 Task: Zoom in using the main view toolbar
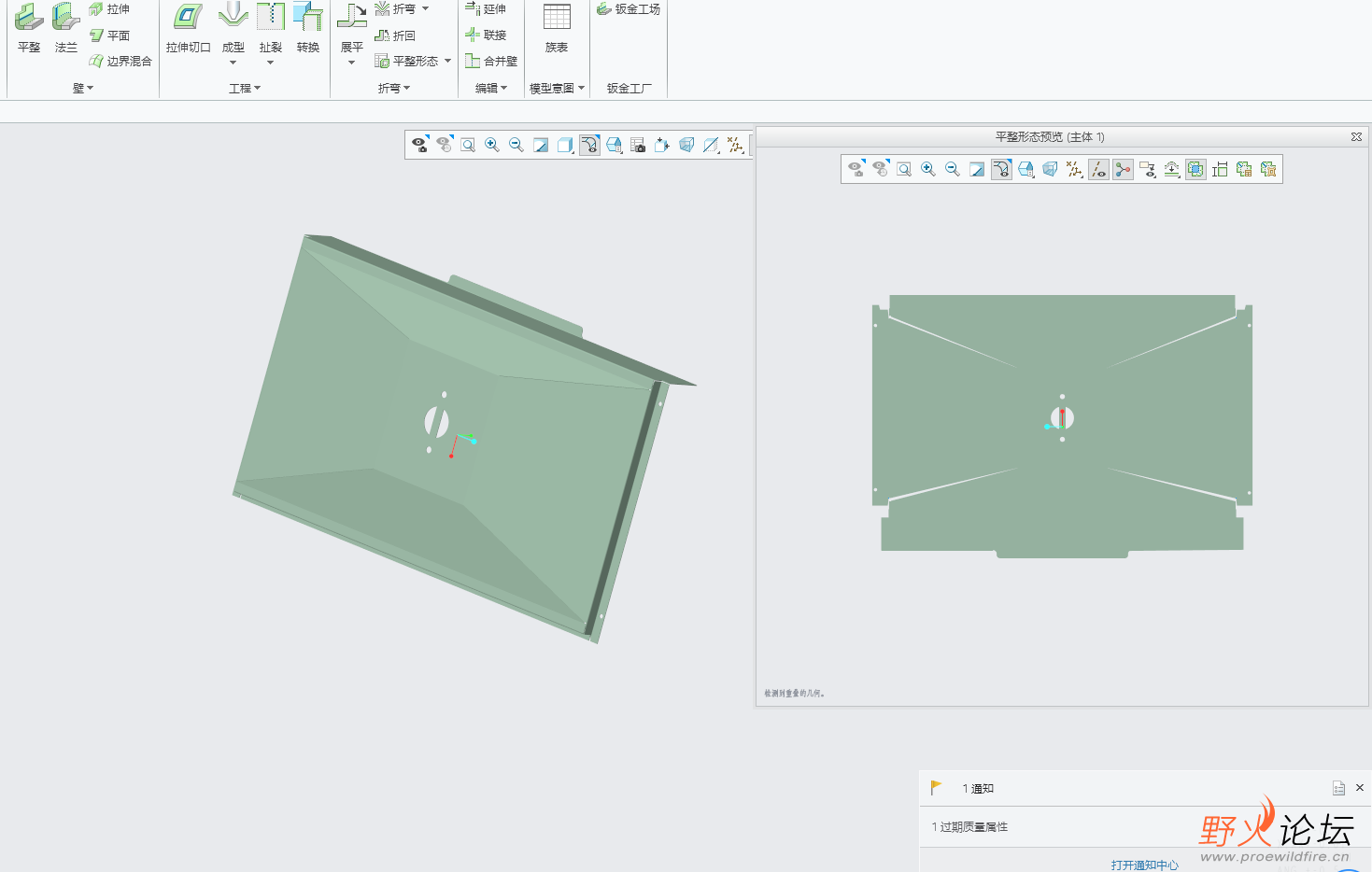(x=492, y=145)
